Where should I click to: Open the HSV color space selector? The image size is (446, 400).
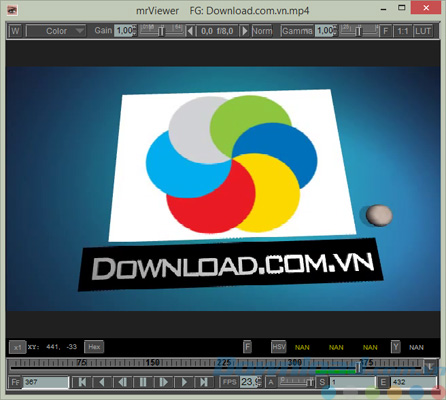[x=279, y=347]
